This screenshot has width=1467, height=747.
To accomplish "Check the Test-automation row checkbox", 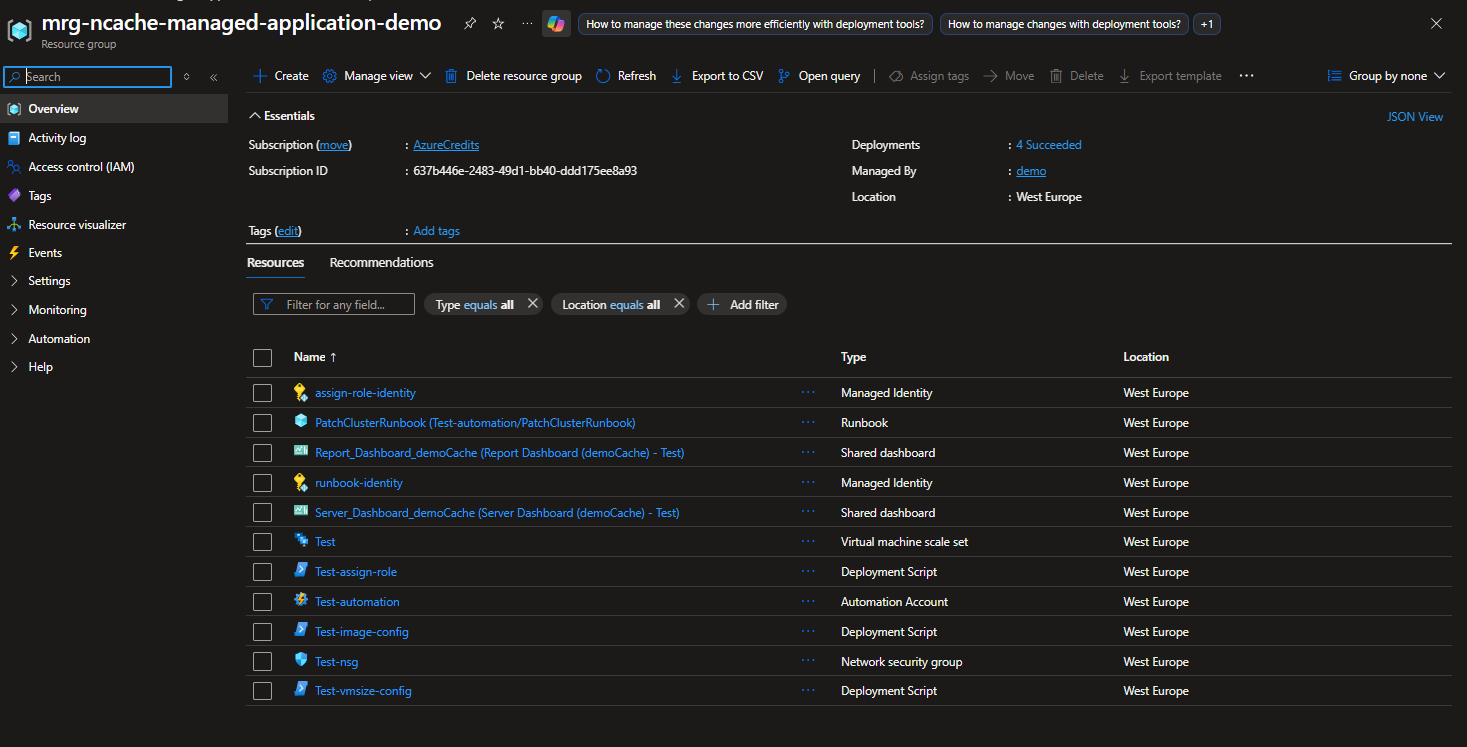I will pos(263,602).
